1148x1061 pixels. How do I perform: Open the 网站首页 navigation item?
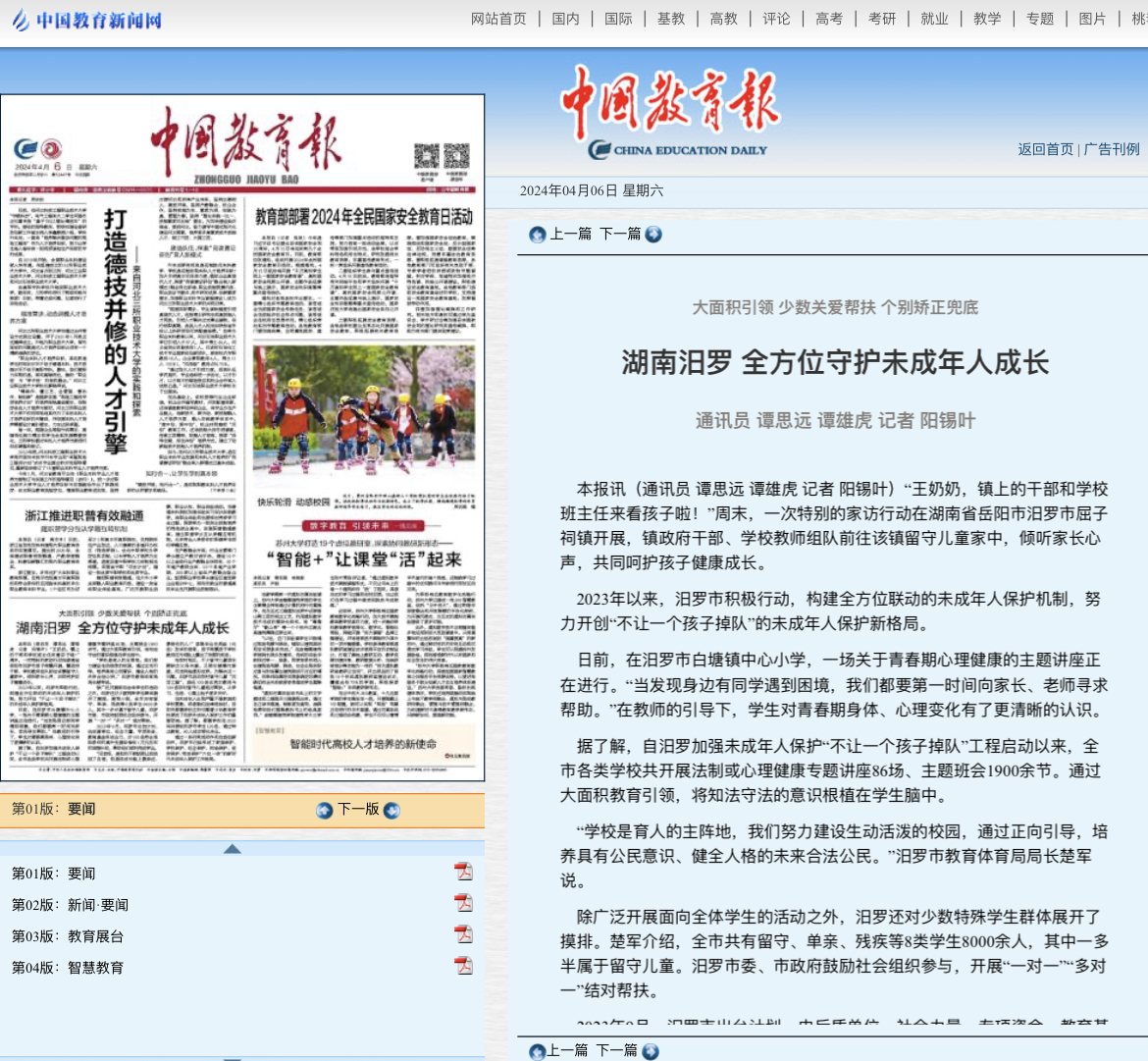tap(498, 19)
